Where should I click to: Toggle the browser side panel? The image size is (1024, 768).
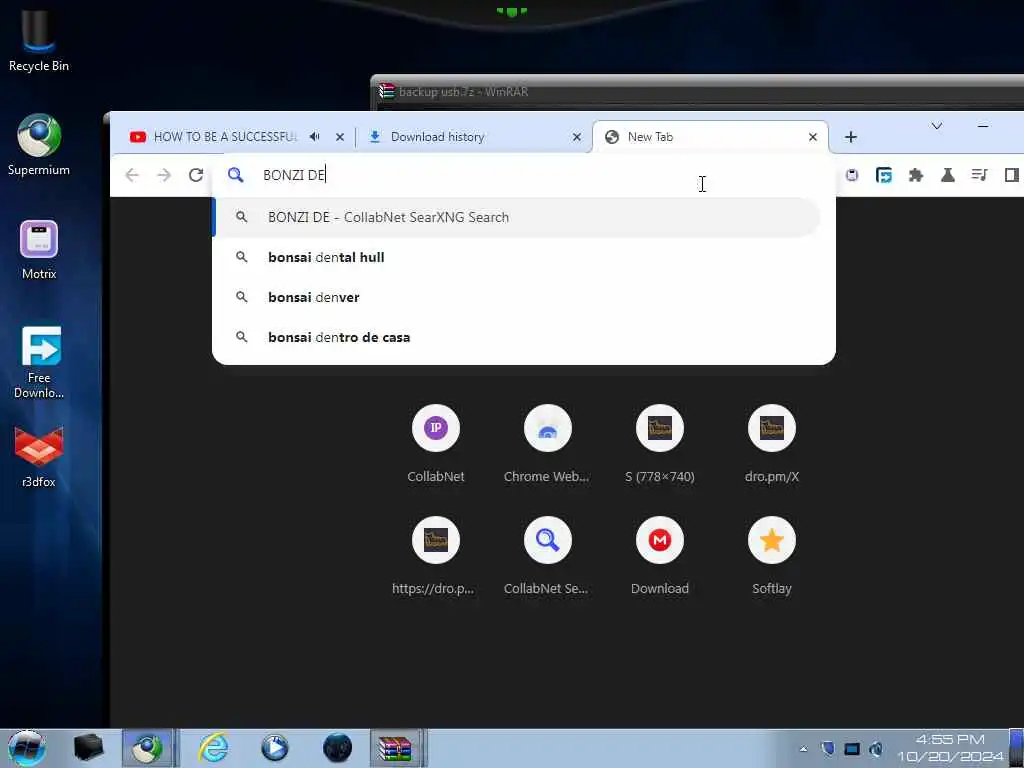[1012, 175]
